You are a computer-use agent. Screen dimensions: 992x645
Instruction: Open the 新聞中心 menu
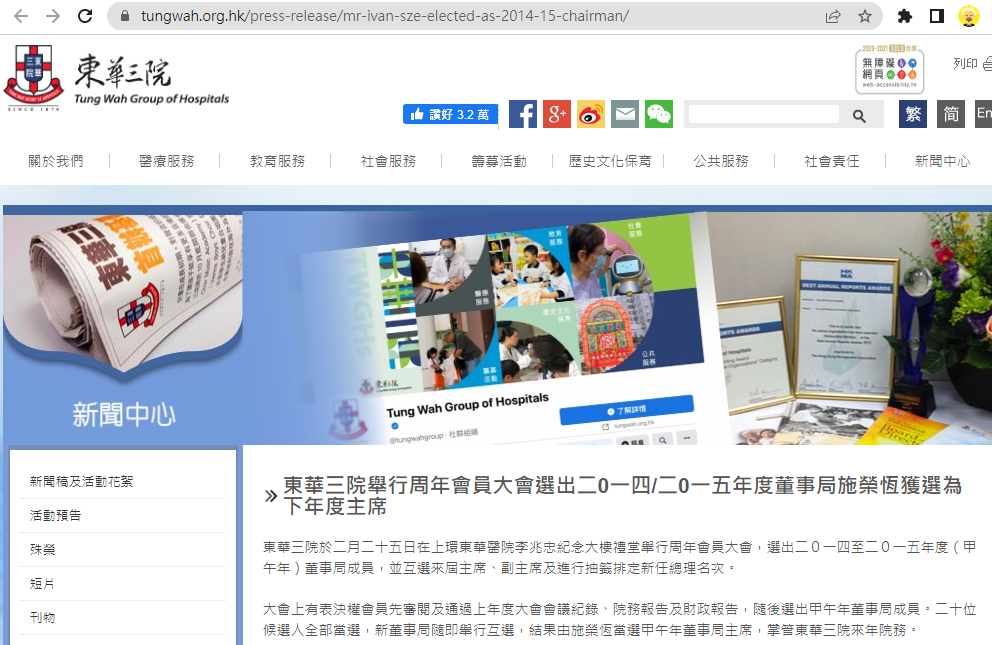pos(943,161)
